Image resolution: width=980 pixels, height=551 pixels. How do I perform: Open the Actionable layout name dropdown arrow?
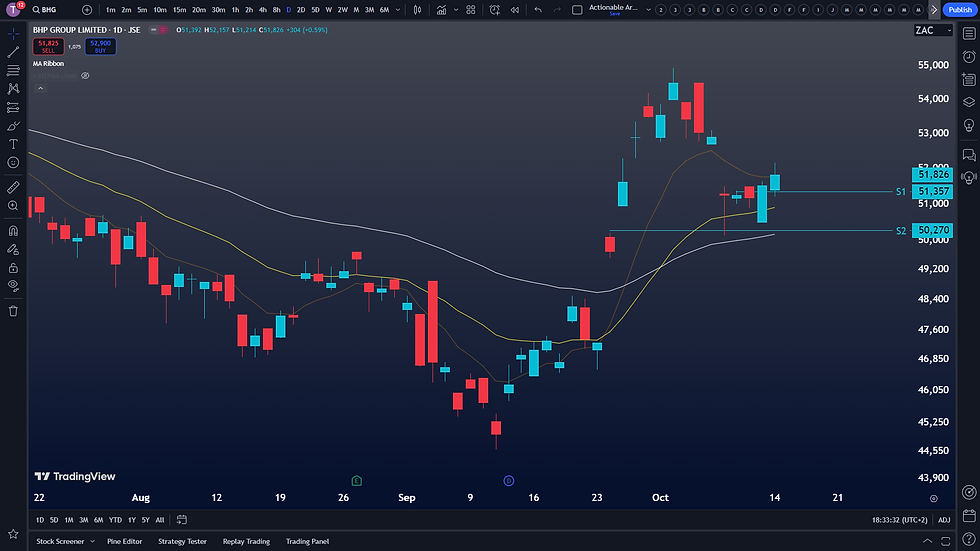pyautogui.click(x=648, y=10)
